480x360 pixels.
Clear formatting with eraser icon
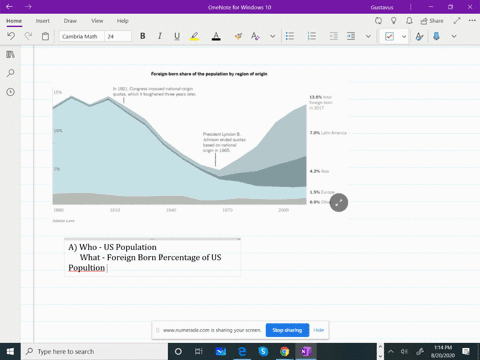[x=238, y=36]
